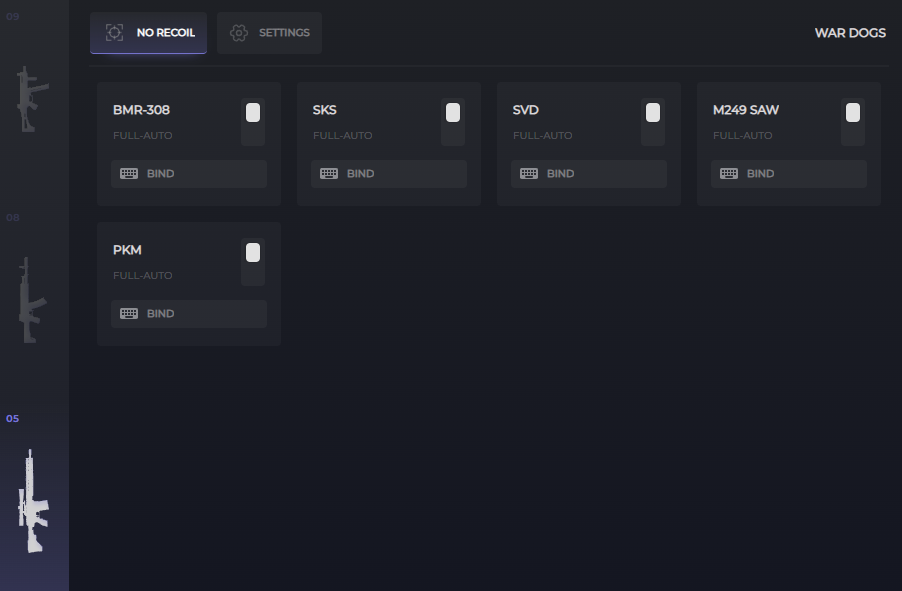Viewport: 902px width, 591px height.
Task: Toggle the SKS no-recoil switch
Action: pos(453,122)
